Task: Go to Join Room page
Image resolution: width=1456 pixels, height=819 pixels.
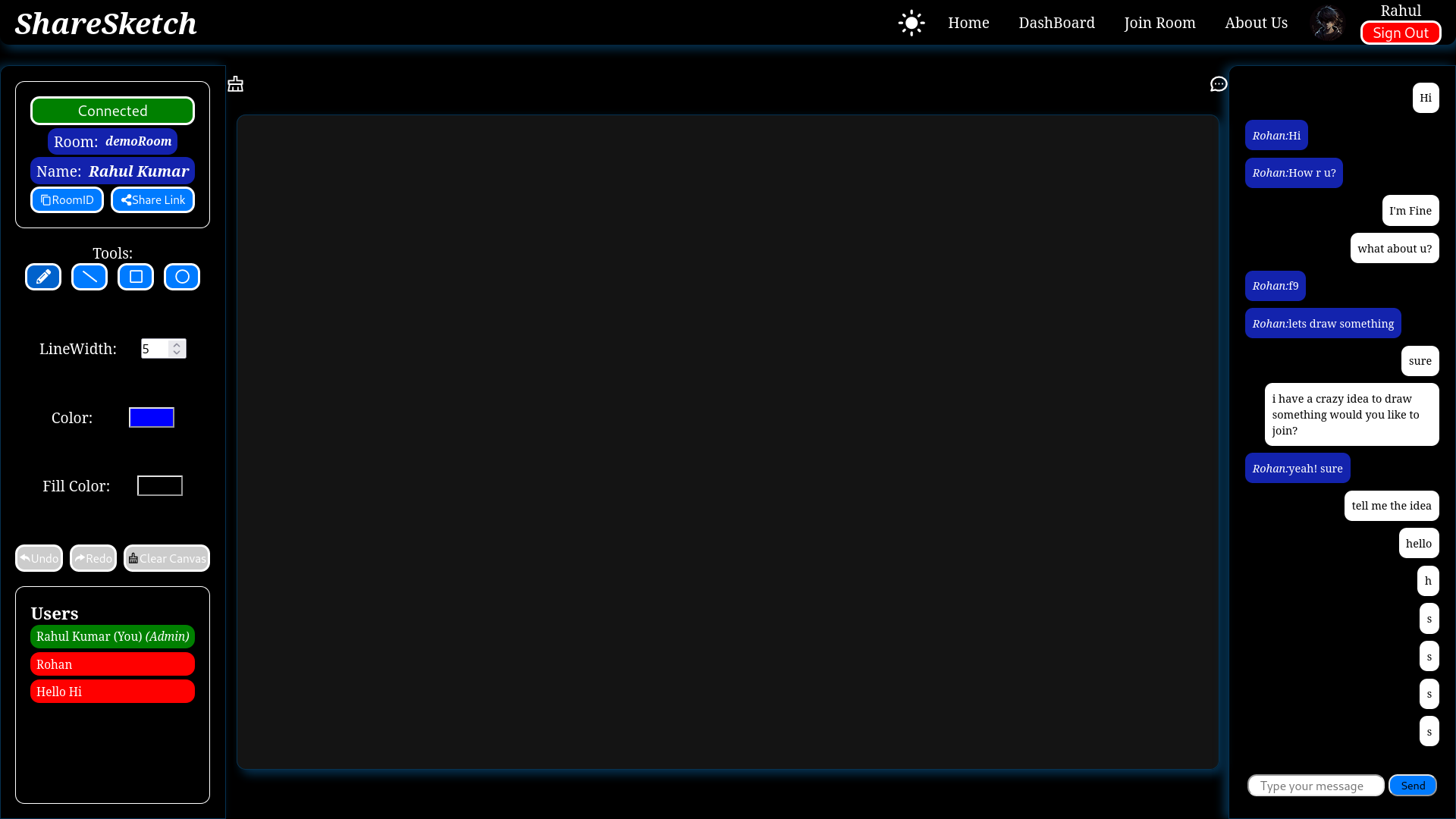Action: coord(1159,23)
